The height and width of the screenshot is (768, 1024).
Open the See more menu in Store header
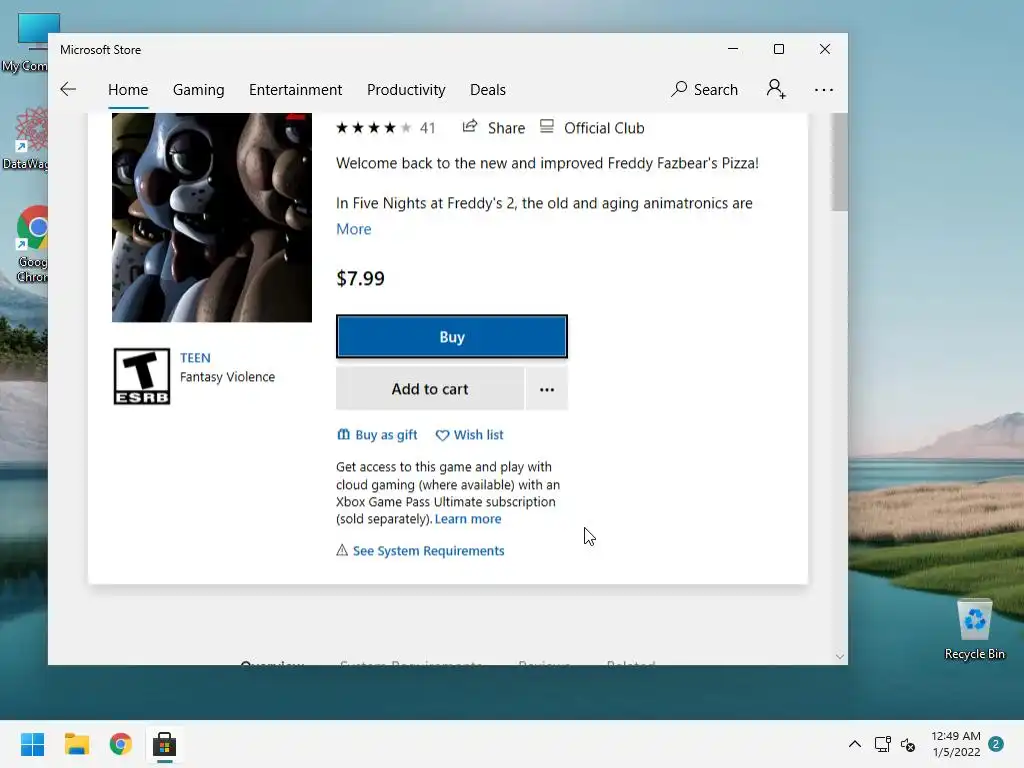point(824,90)
